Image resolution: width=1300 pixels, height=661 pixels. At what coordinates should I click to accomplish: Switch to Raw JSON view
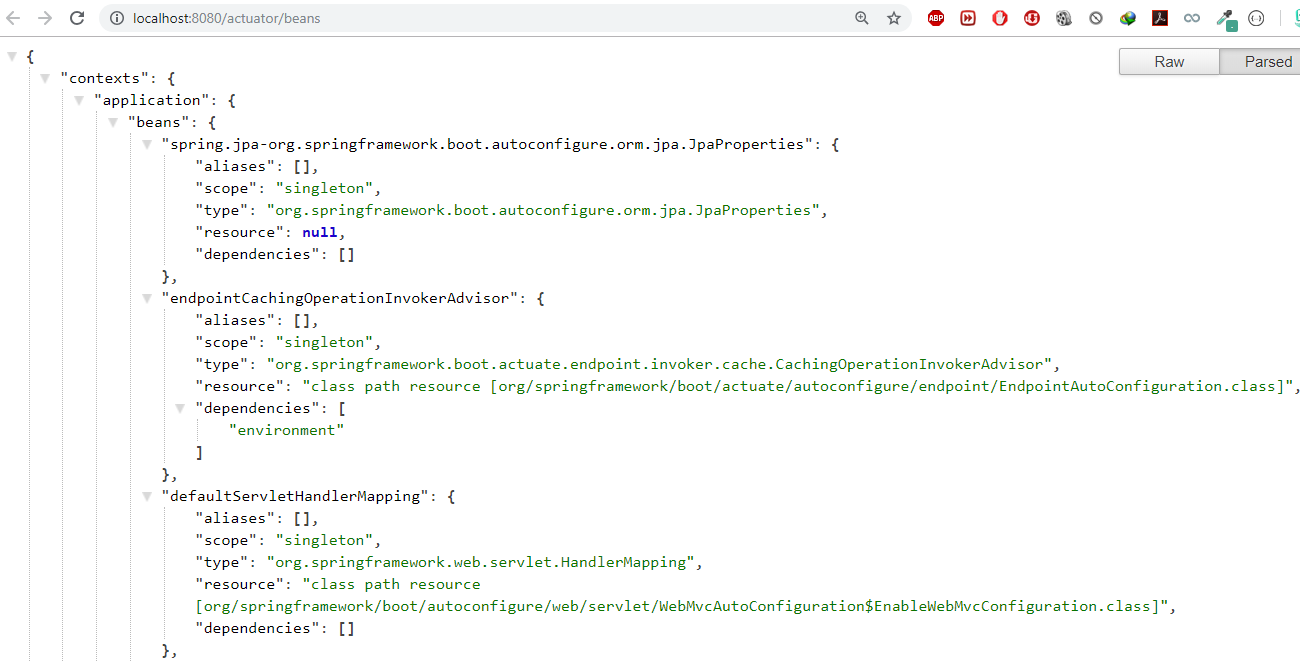tap(1168, 62)
